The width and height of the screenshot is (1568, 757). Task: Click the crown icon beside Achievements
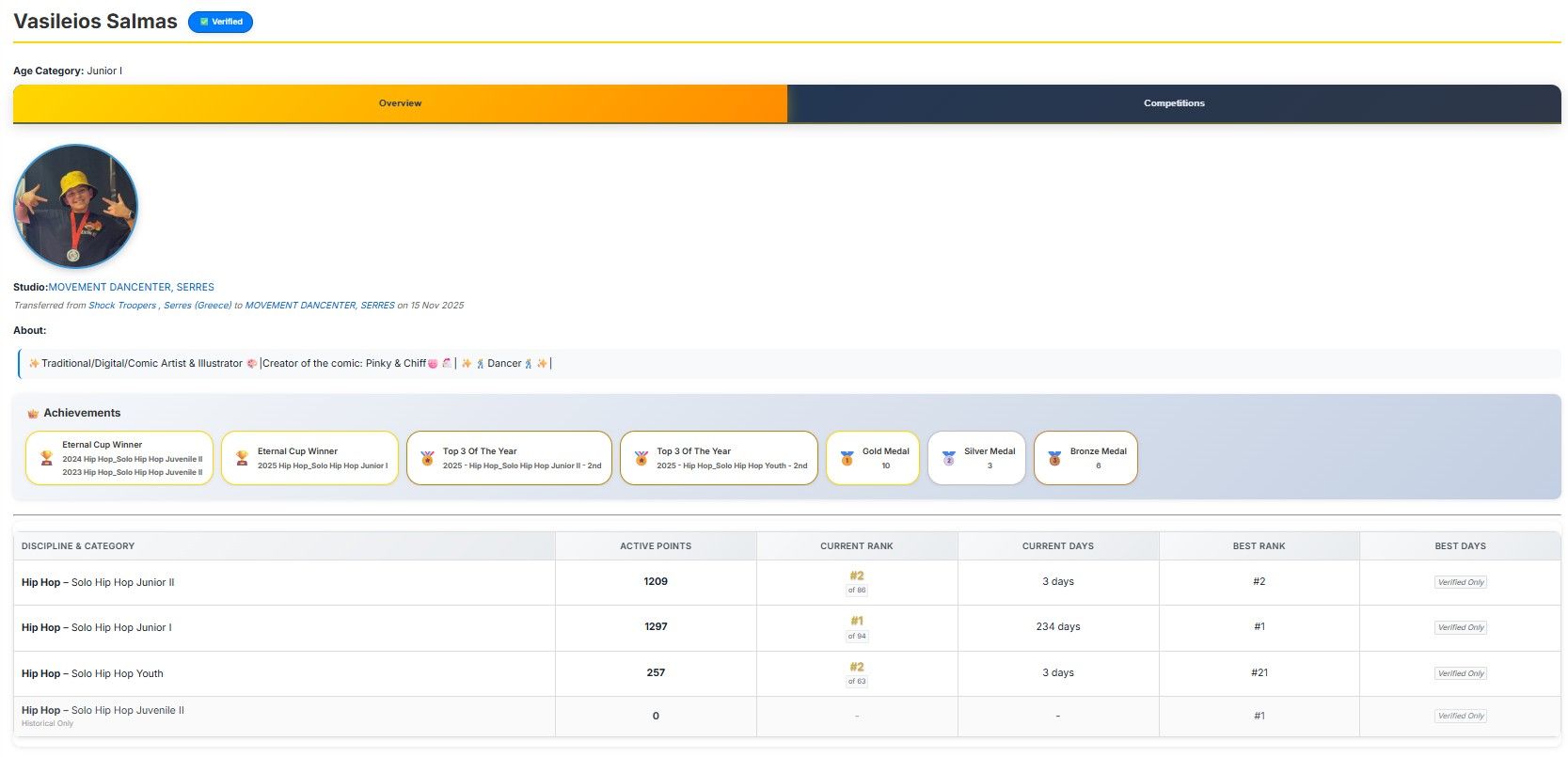tap(33, 414)
